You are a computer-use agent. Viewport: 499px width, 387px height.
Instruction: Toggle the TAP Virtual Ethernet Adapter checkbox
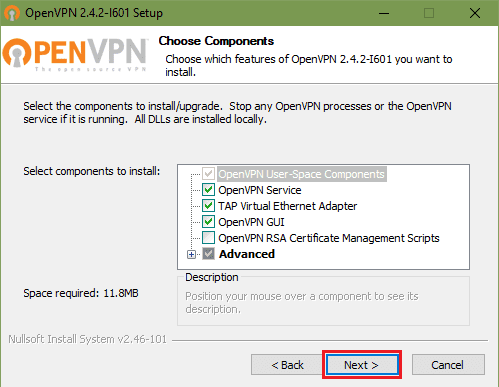[x=208, y=206]
